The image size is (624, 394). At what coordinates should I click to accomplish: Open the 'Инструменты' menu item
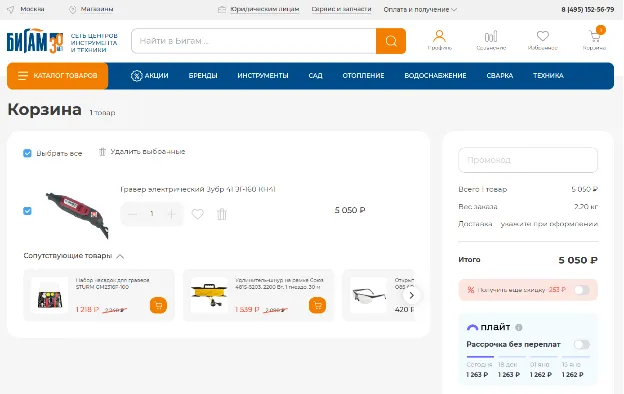point(263,76)
